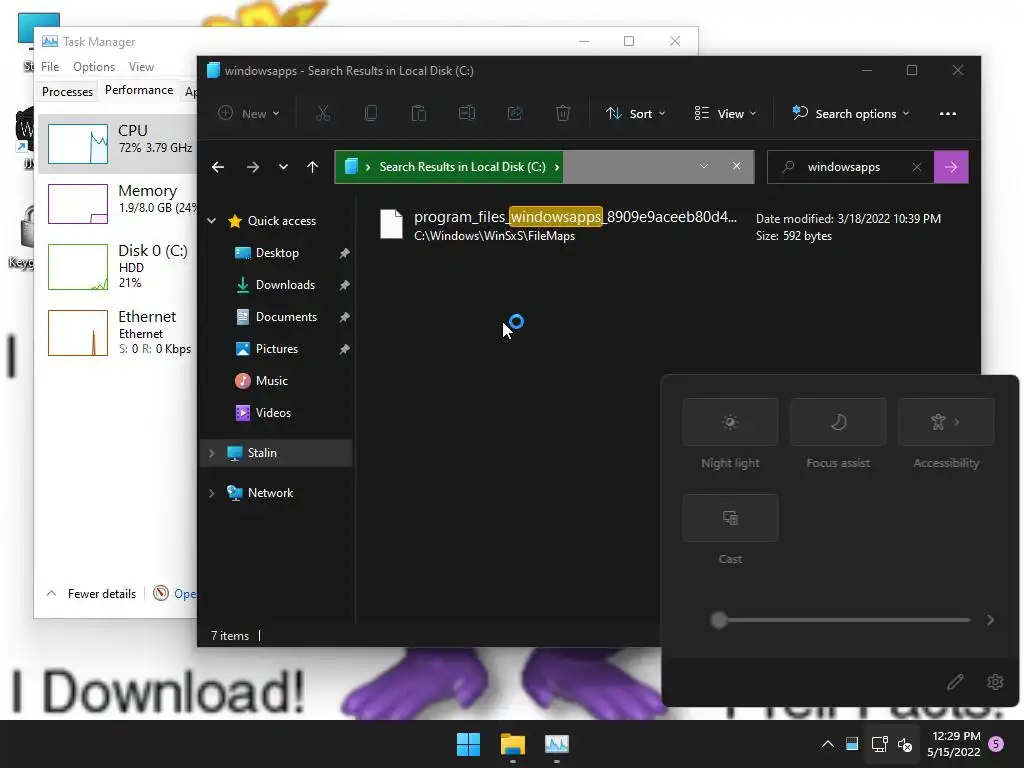The width and height of the screenshot is (1024, 768).
Task: Open all settings via gear icon
Action: pyautogui.click(x=995, y=682)
